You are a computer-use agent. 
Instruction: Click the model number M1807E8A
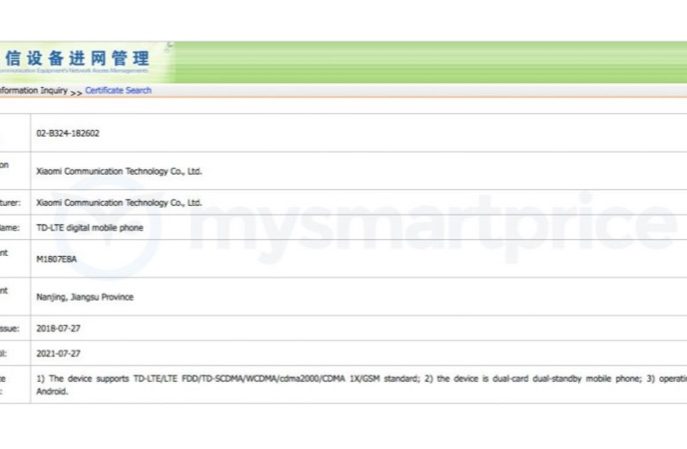click(58, 259)
